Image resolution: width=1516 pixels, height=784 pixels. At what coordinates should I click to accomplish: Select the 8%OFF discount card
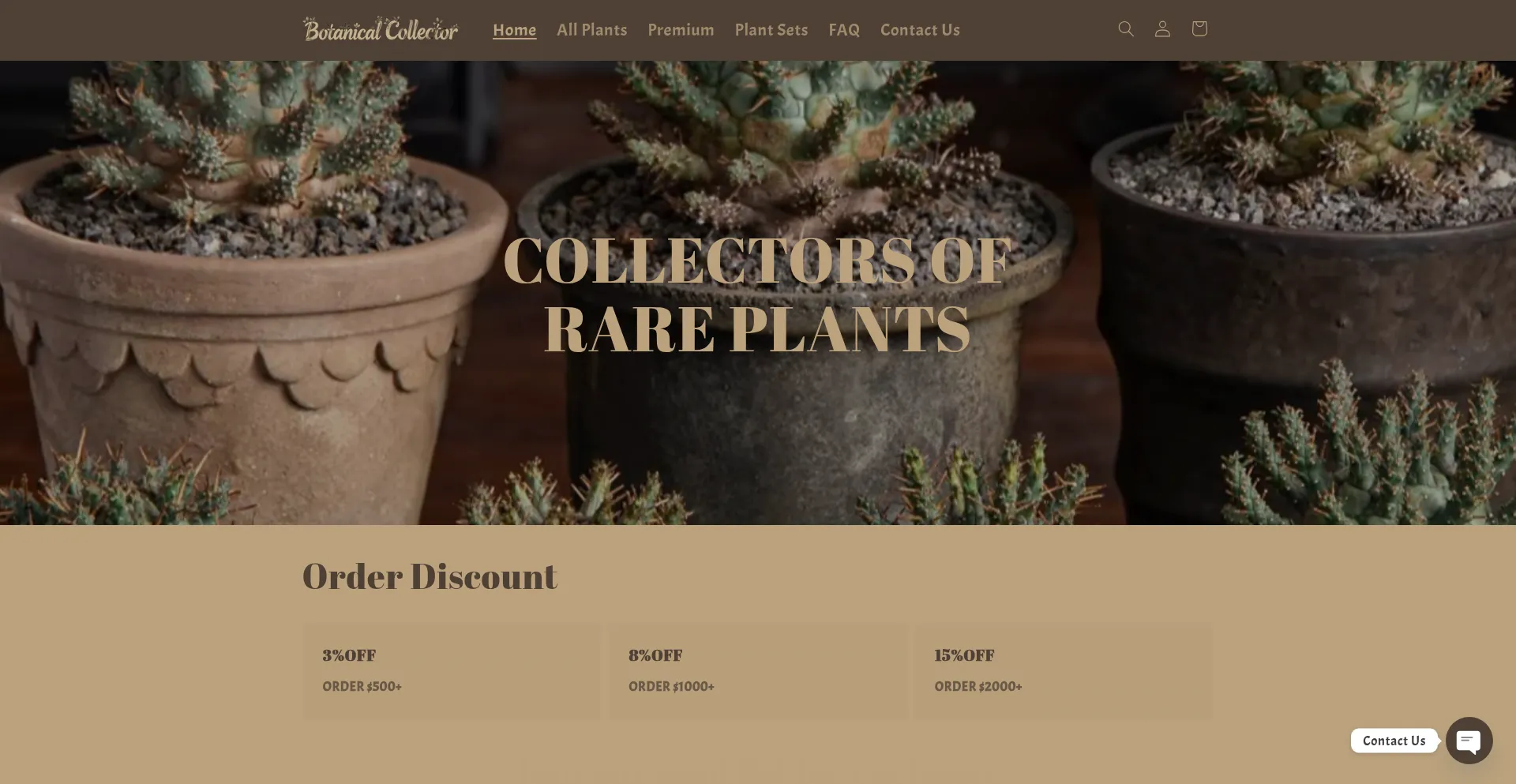tap(758, 671)
